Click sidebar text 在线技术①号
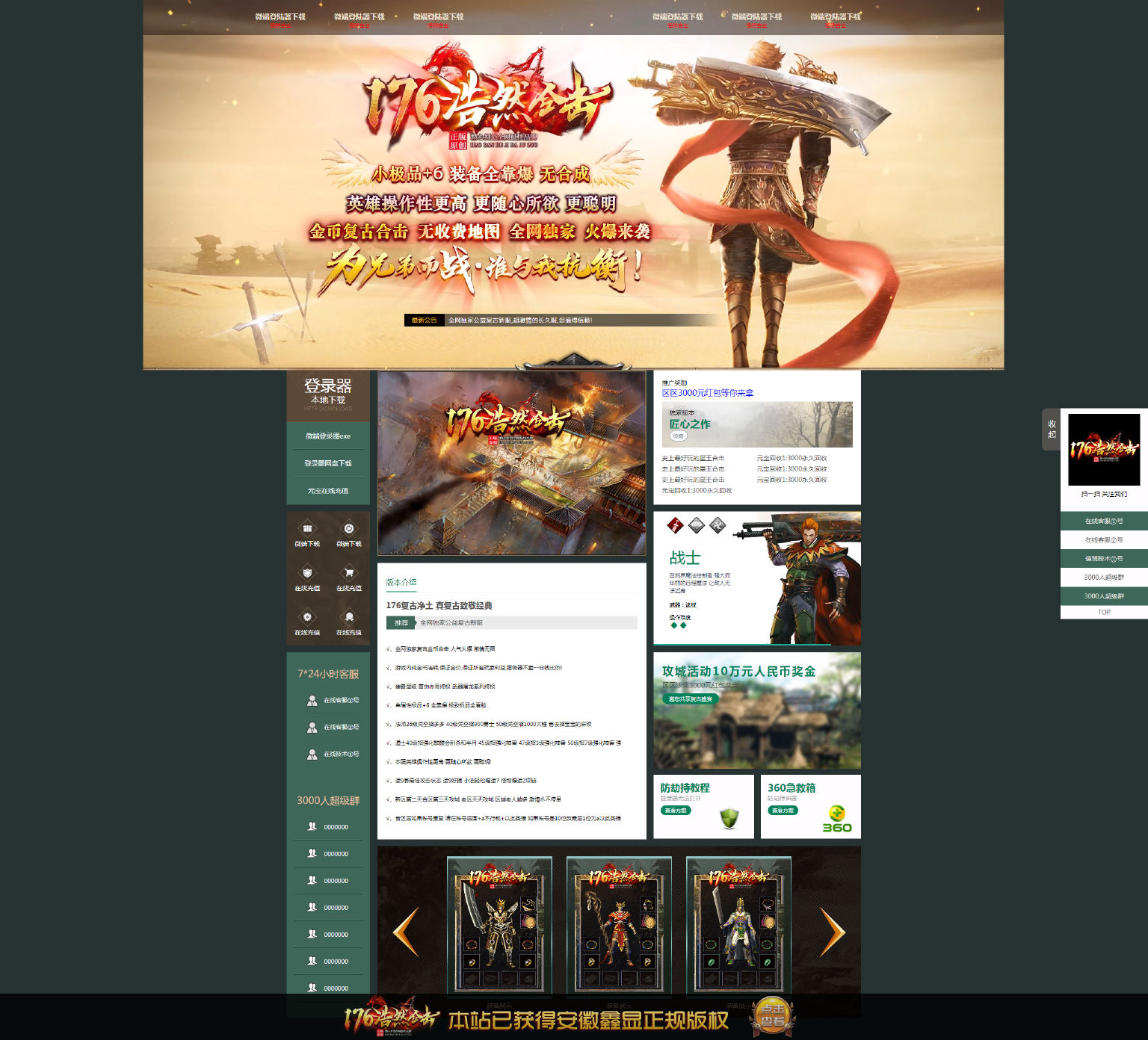The width and height of the screenshot is (1148, 1040). [x=342, y=755]
